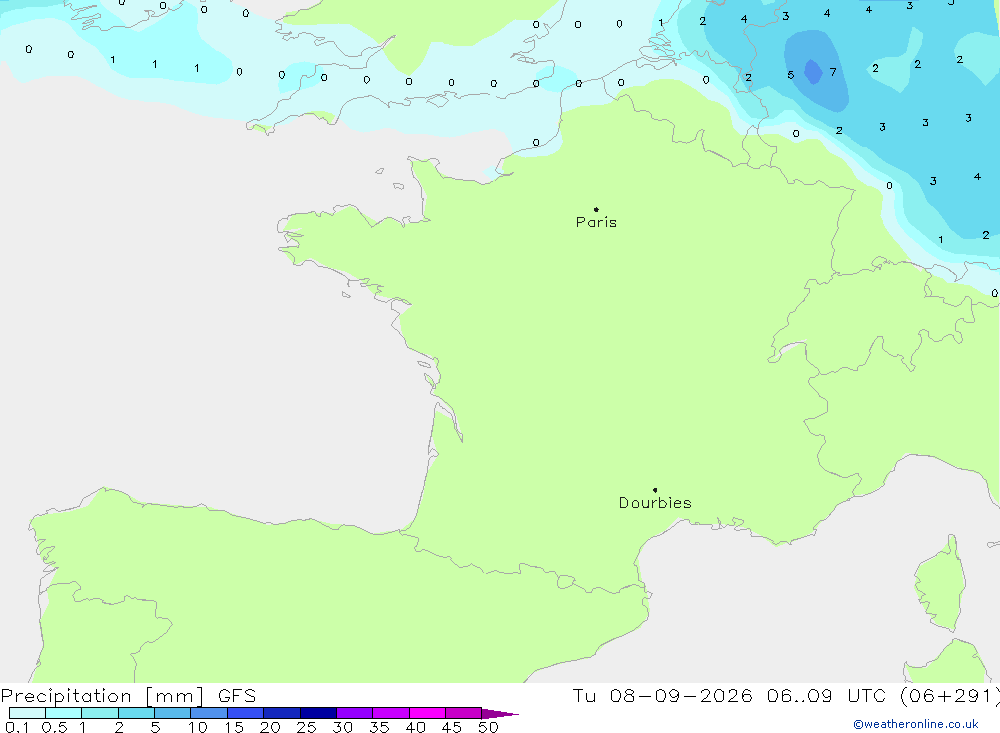Click the date '08-09-2026' text
The height and width of the screenshot is (733, 1000).
click(680, 696)
